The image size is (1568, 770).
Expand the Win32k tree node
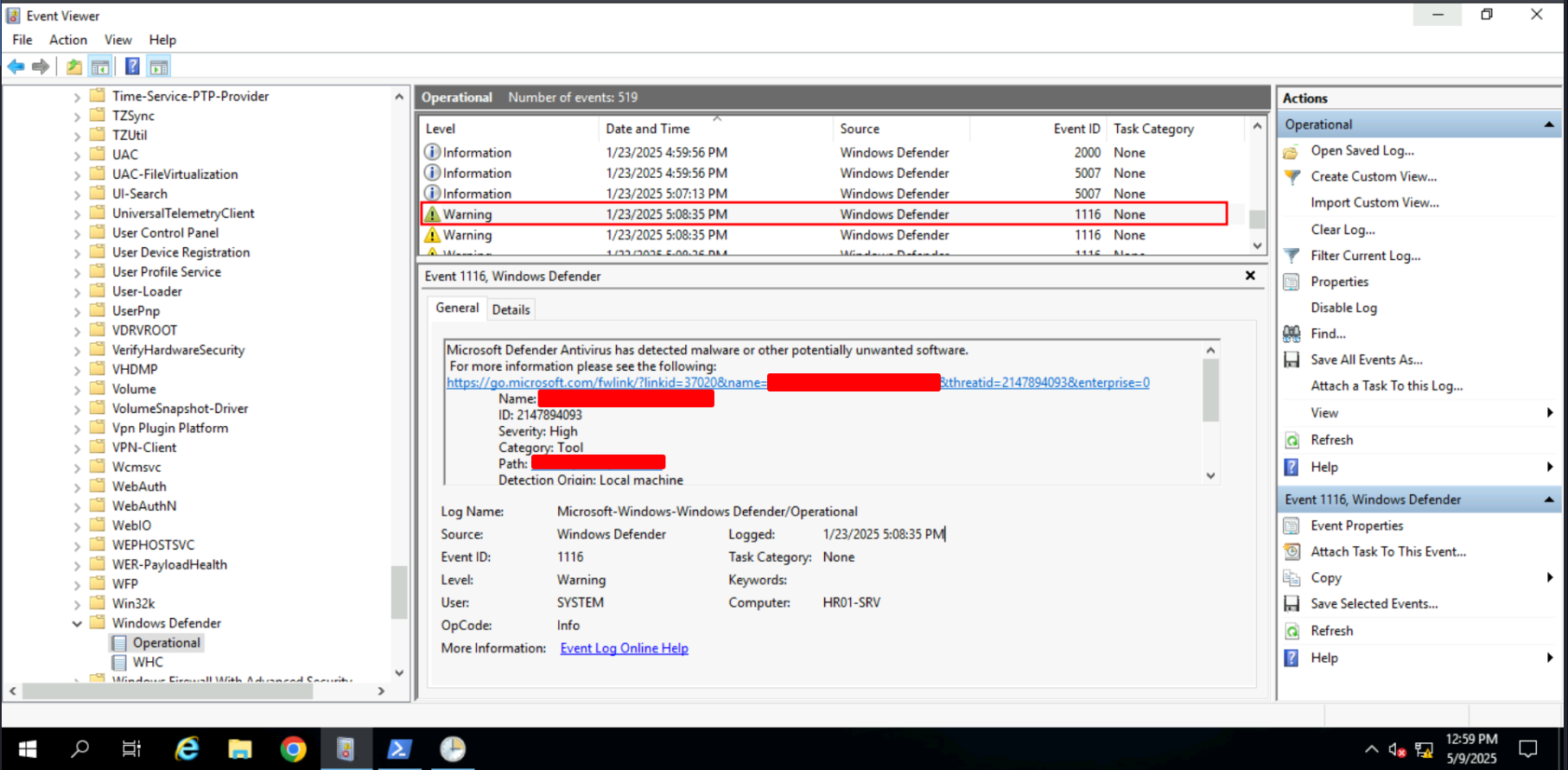point(77,604)
